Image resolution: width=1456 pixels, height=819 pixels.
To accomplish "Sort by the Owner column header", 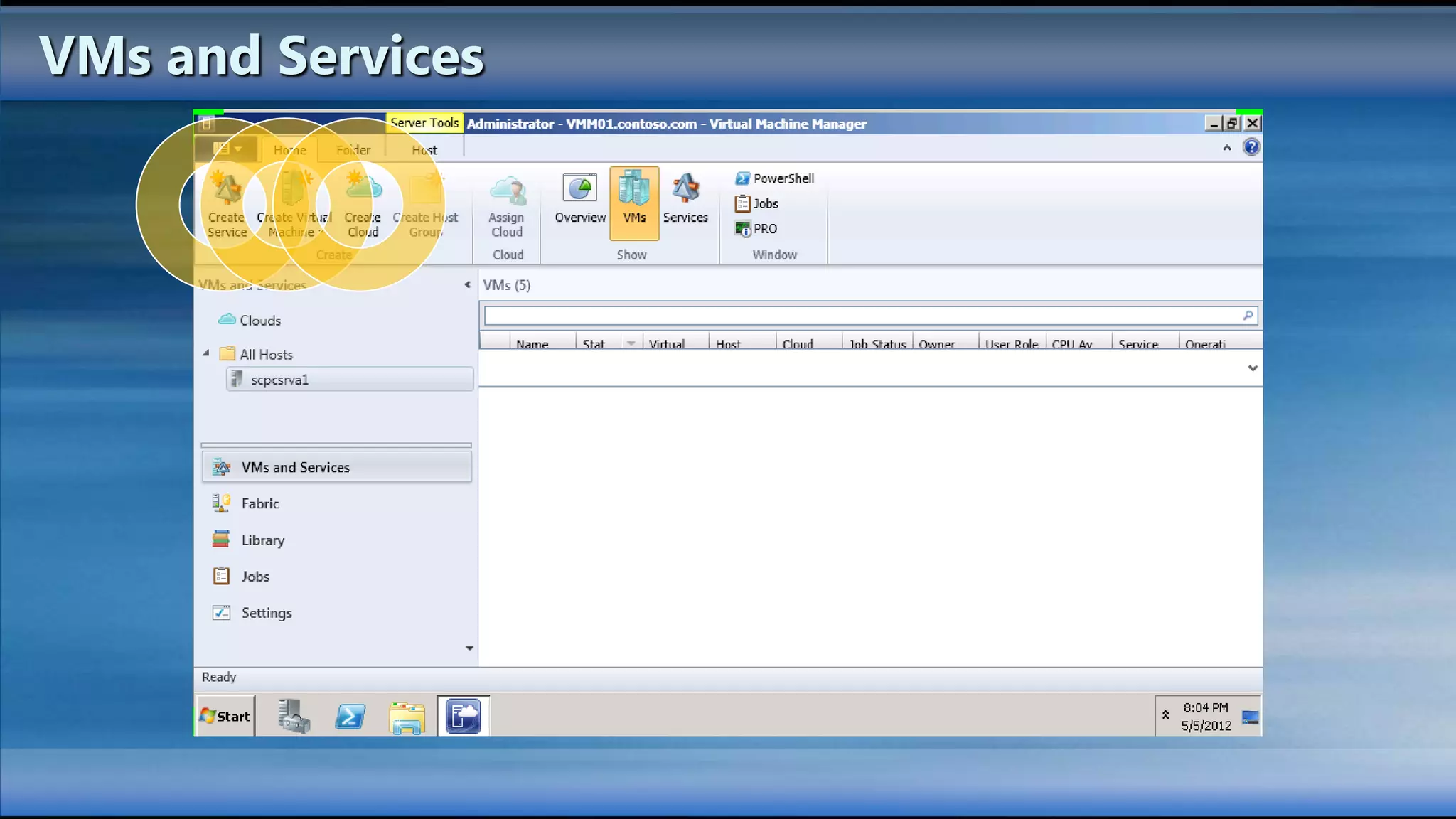I will click(x=946, y=342).
